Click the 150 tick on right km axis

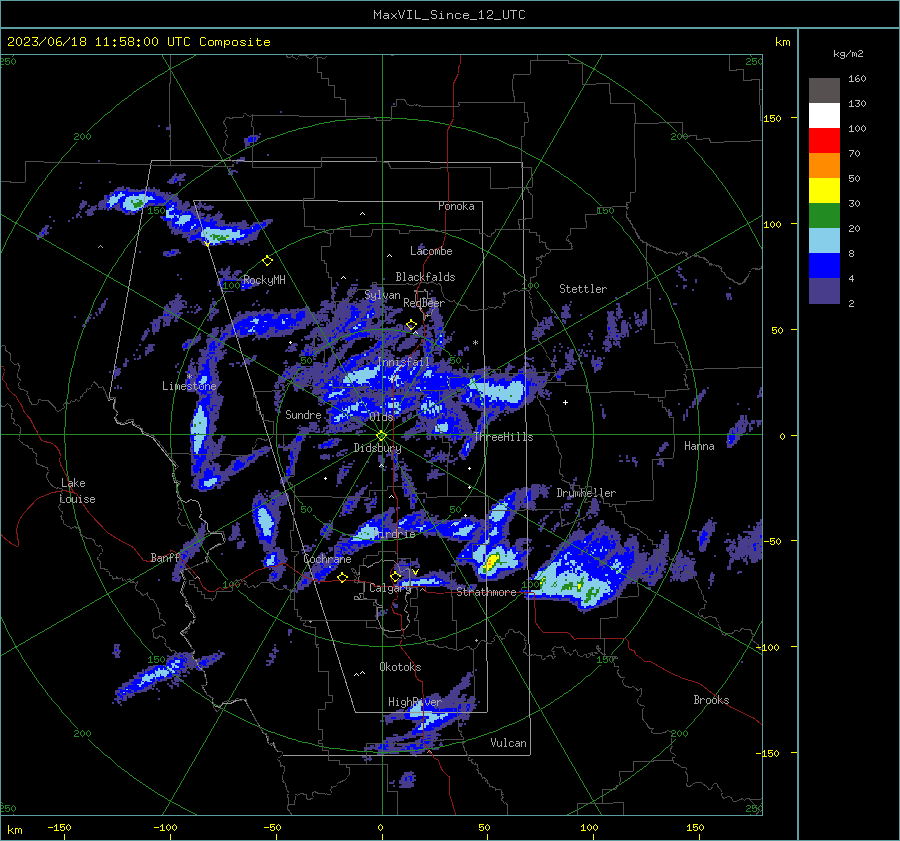click(773, 118)
